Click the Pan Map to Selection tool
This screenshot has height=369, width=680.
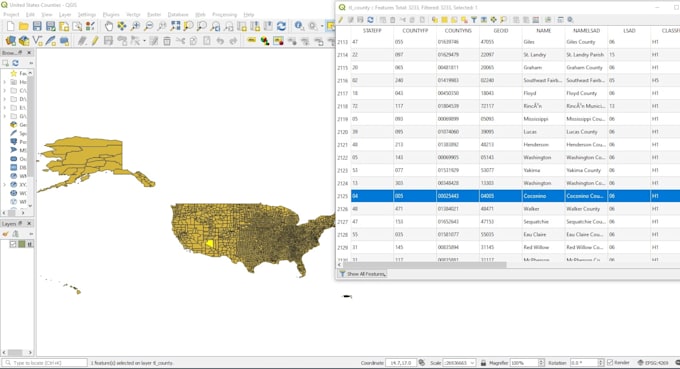(x=122, y=26)
